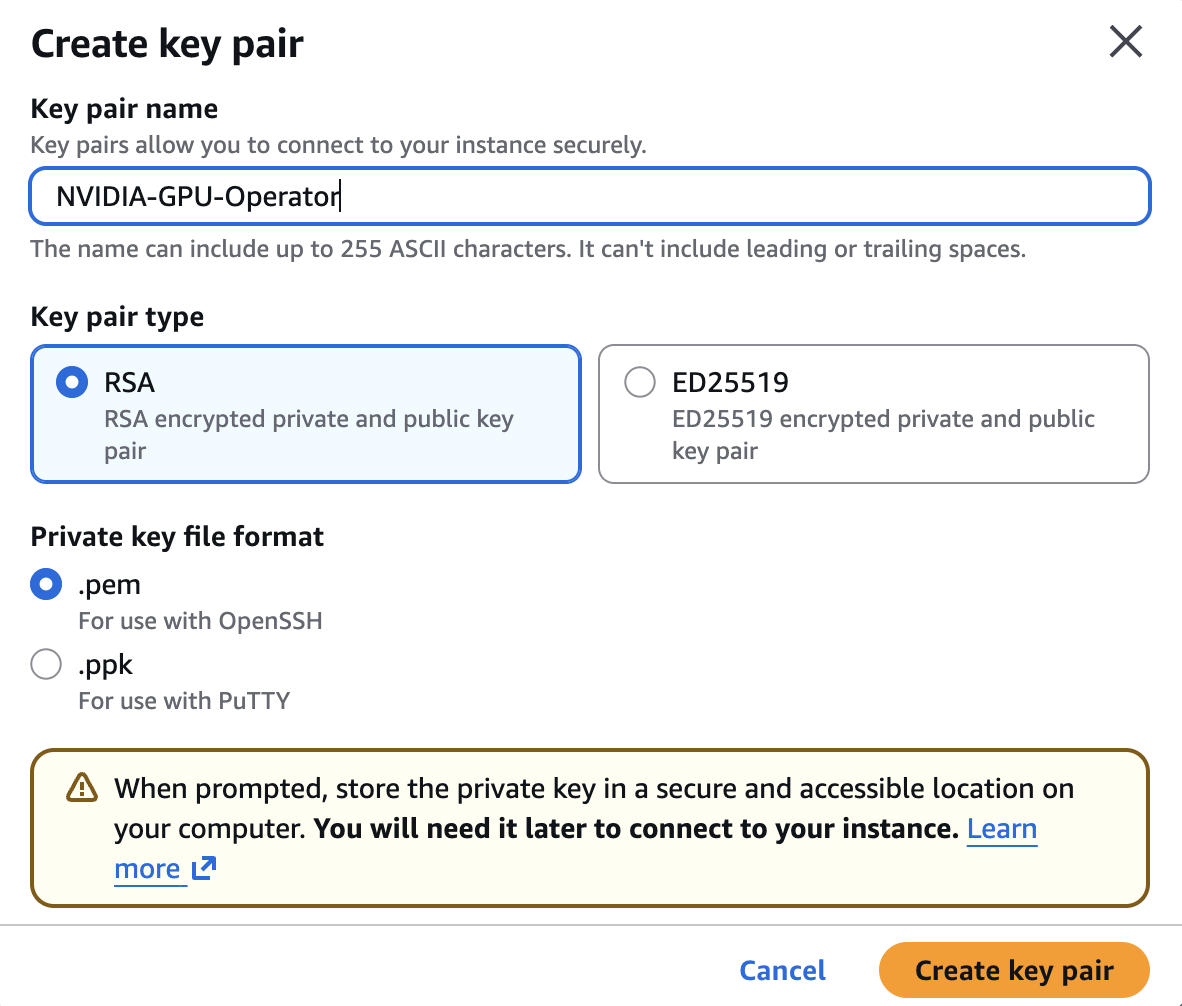Click the 'Key pair name' field label
1182x1006 pixels.
coord(124,109)
